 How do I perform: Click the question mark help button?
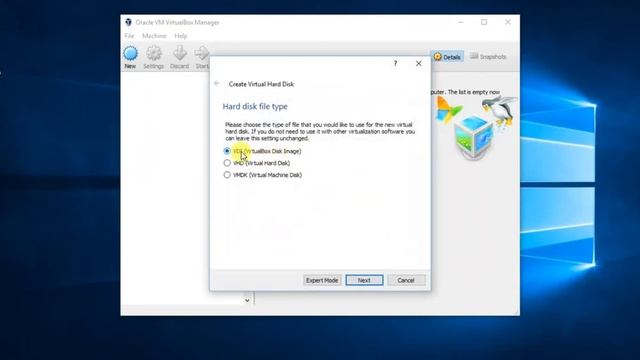coord(395,63)
